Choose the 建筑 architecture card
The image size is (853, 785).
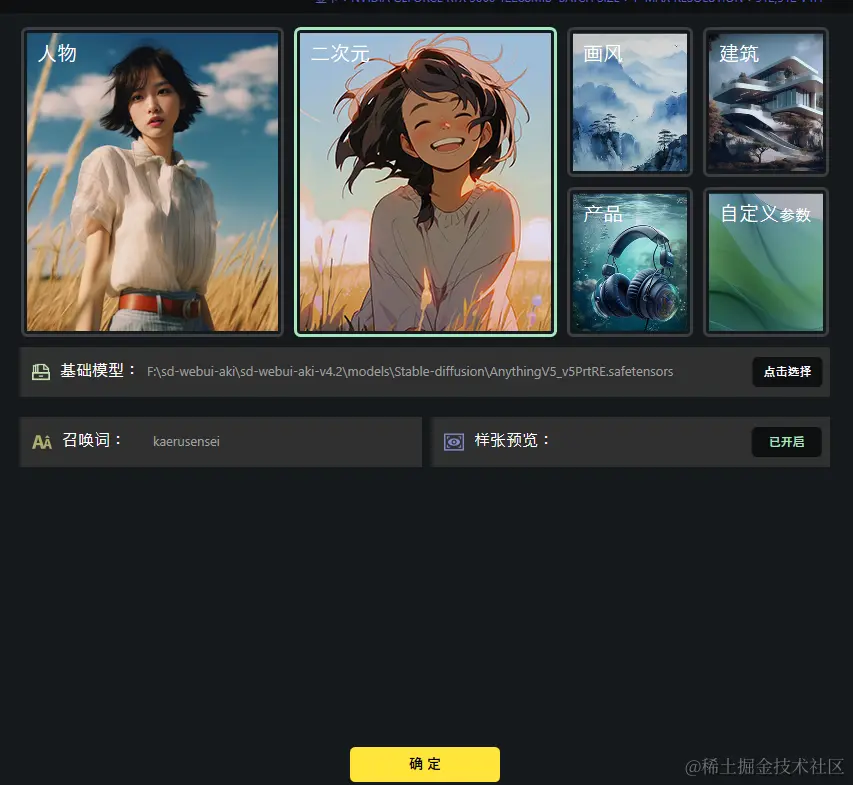(x=766, y=102)
